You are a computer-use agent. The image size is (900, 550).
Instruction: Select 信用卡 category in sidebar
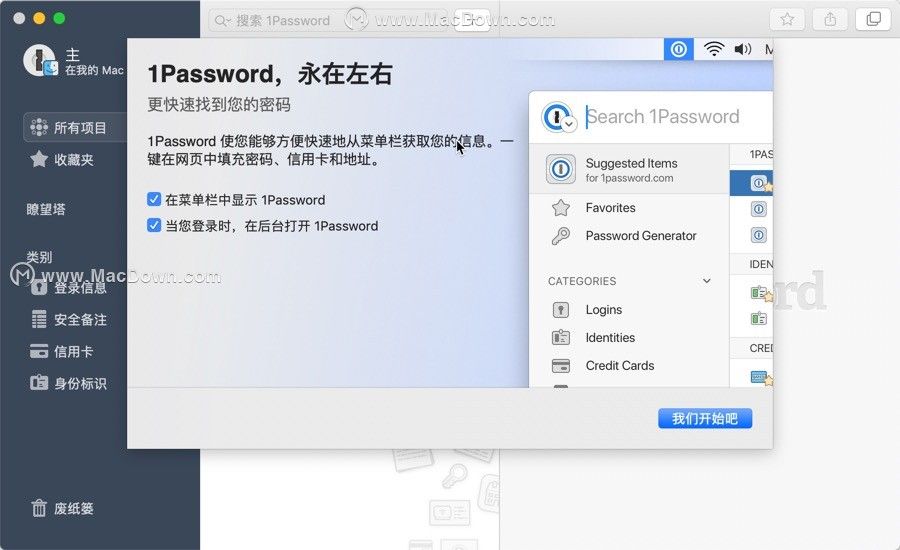click(x=62, y=351)
